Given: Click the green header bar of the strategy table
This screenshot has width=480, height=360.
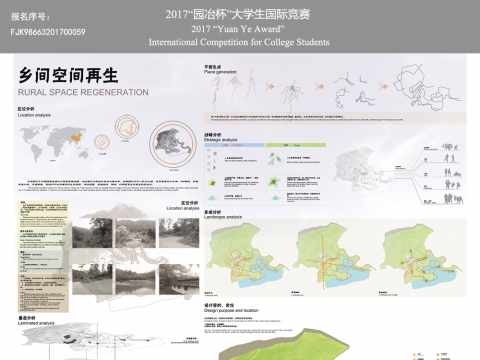Looking at the screenshot, I should point(296,145).
